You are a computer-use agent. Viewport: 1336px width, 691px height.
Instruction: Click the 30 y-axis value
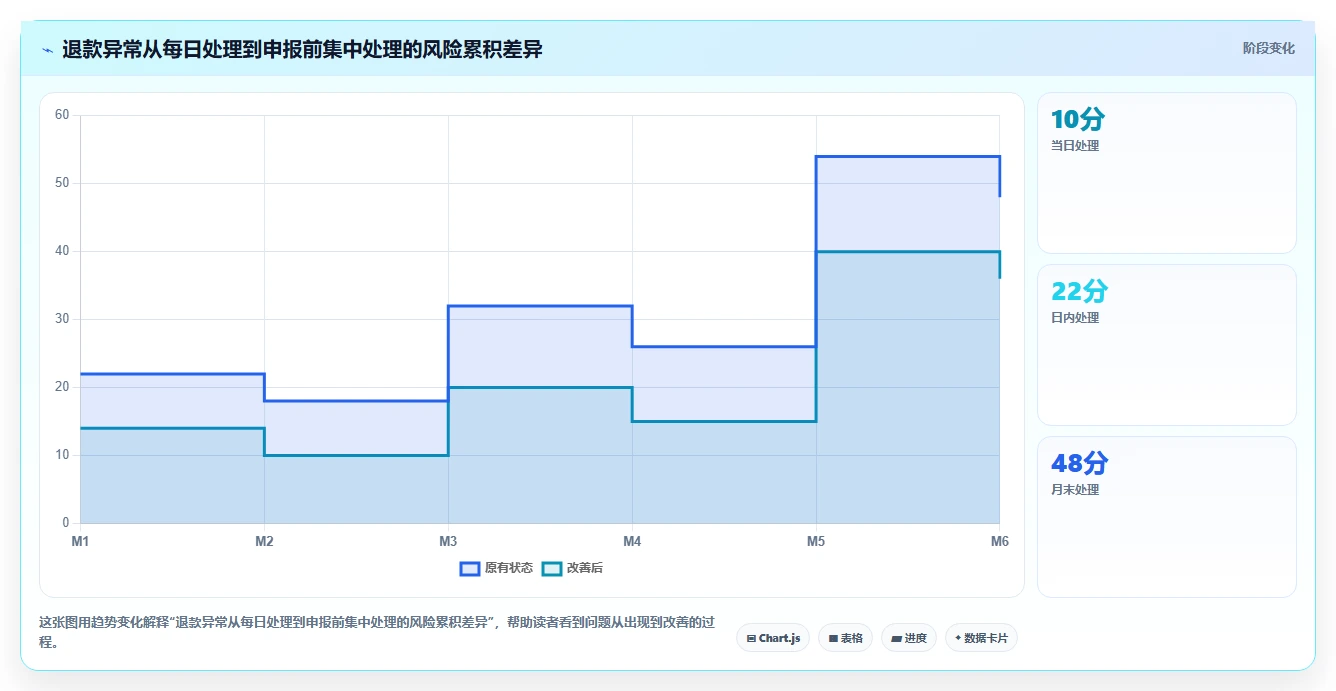point(62,319)
